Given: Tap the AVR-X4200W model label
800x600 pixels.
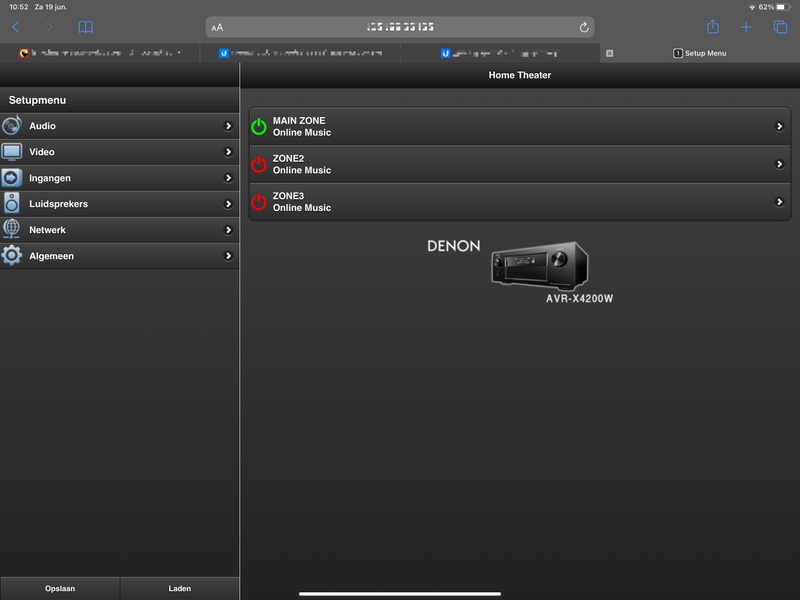Looking at the screenshot, I should (579, 299).
